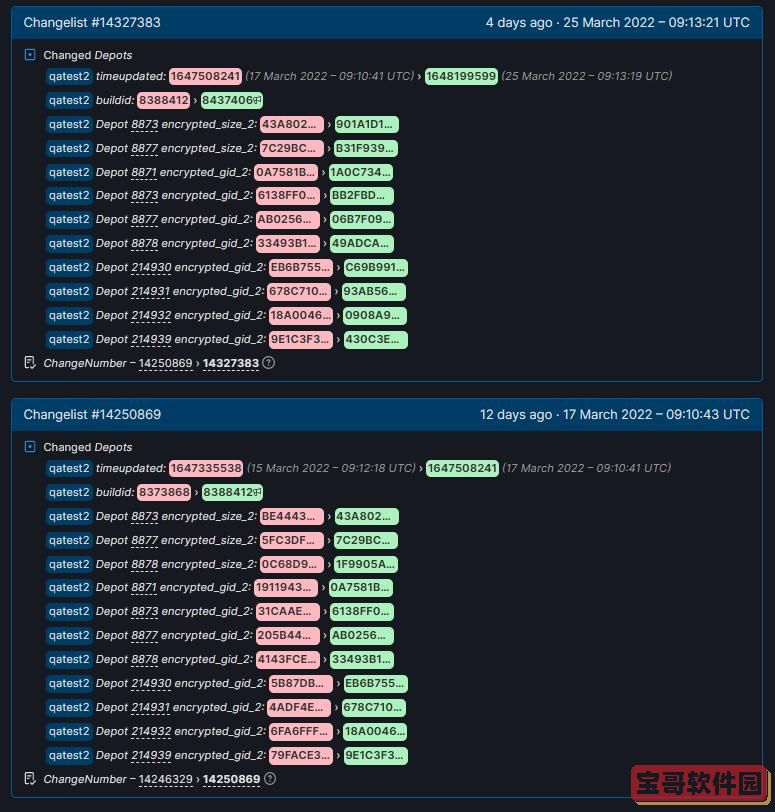This screenshot has height=812, width=775.
Task: Click old hash 205B44
Action: (x=287, y=635)
